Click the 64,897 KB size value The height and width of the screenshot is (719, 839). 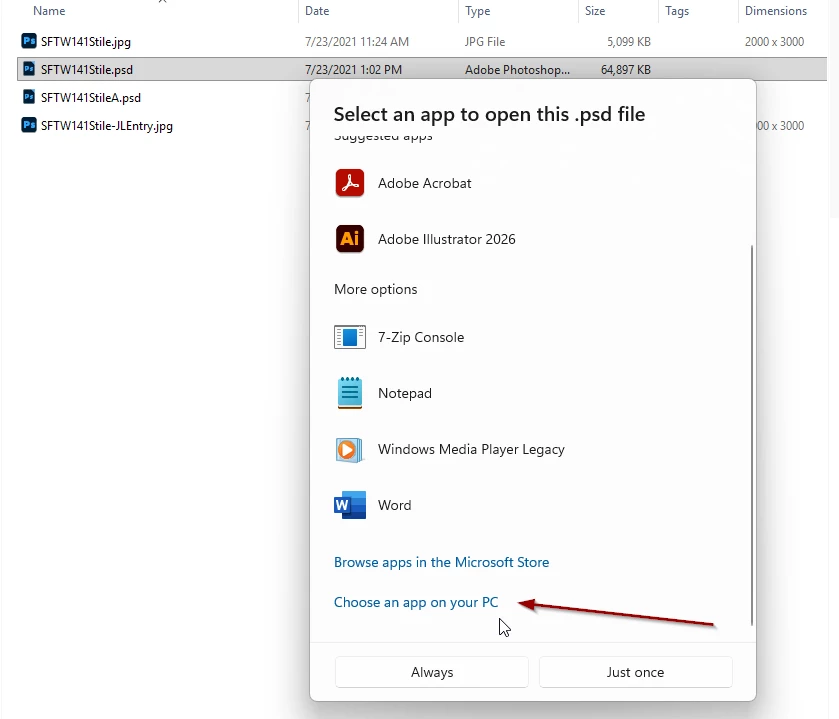pos(626,70)
